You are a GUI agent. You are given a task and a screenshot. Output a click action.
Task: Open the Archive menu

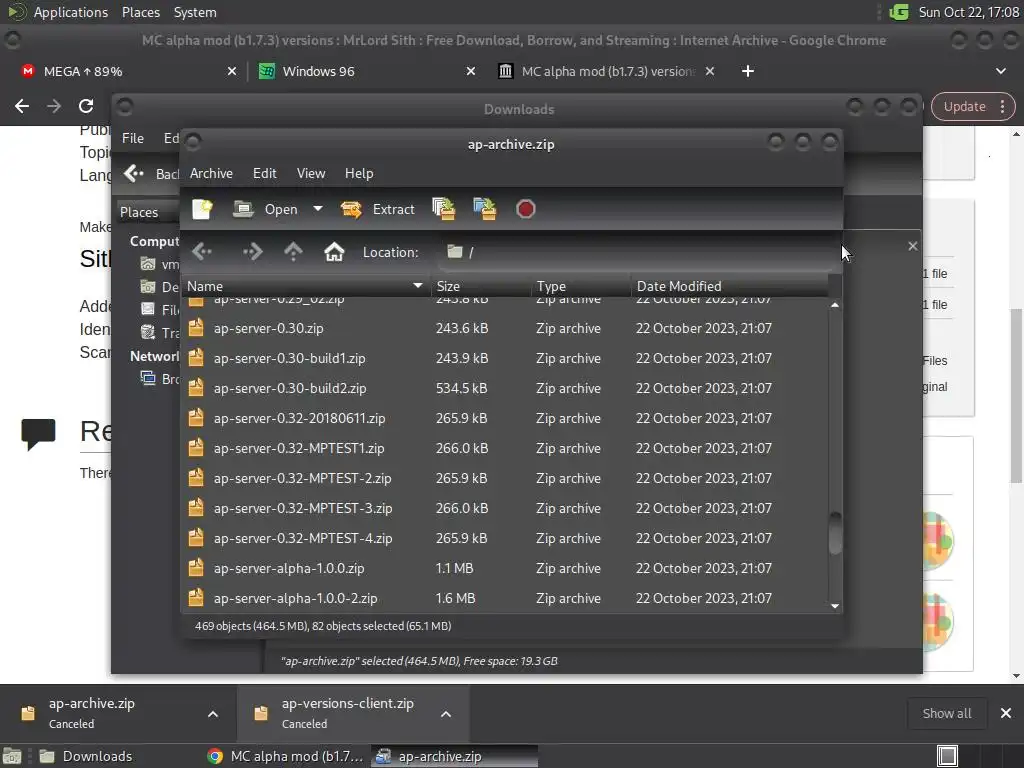click(211, 173)
